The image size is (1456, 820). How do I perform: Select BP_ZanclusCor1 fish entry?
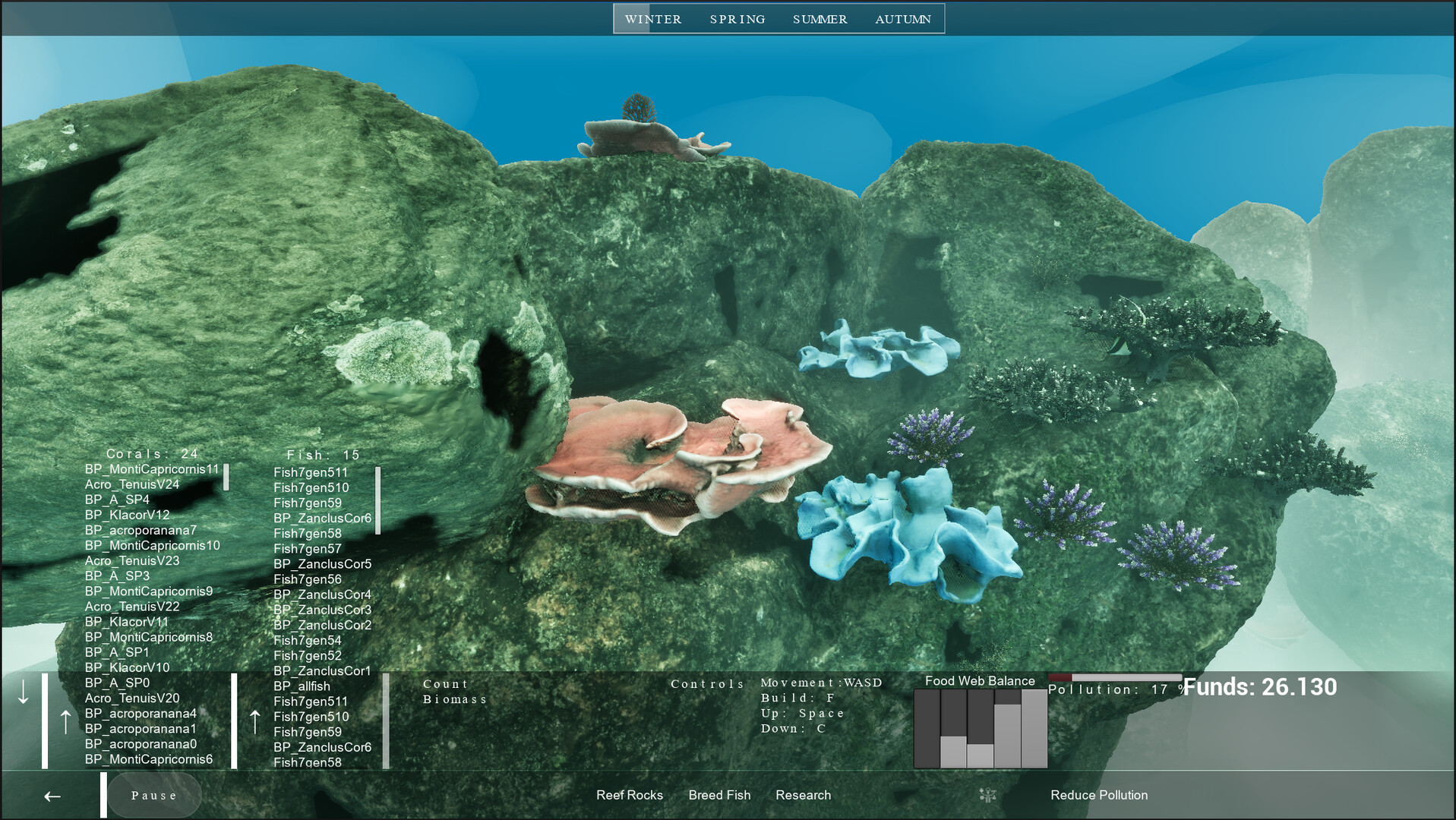pyautogui.click(x=323, y=670)
